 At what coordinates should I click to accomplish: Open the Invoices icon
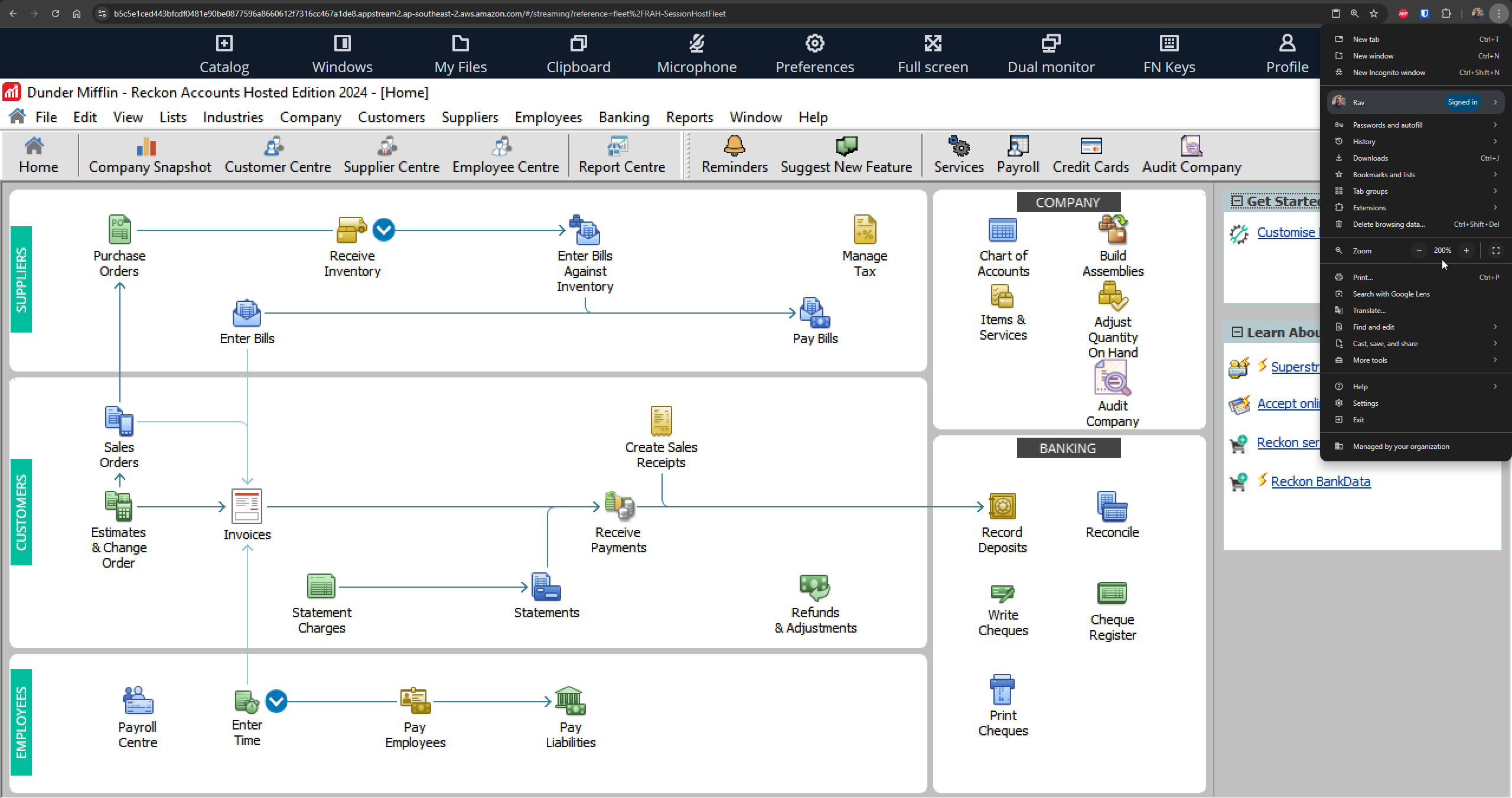pyautogui.click(x=247, y=506)
